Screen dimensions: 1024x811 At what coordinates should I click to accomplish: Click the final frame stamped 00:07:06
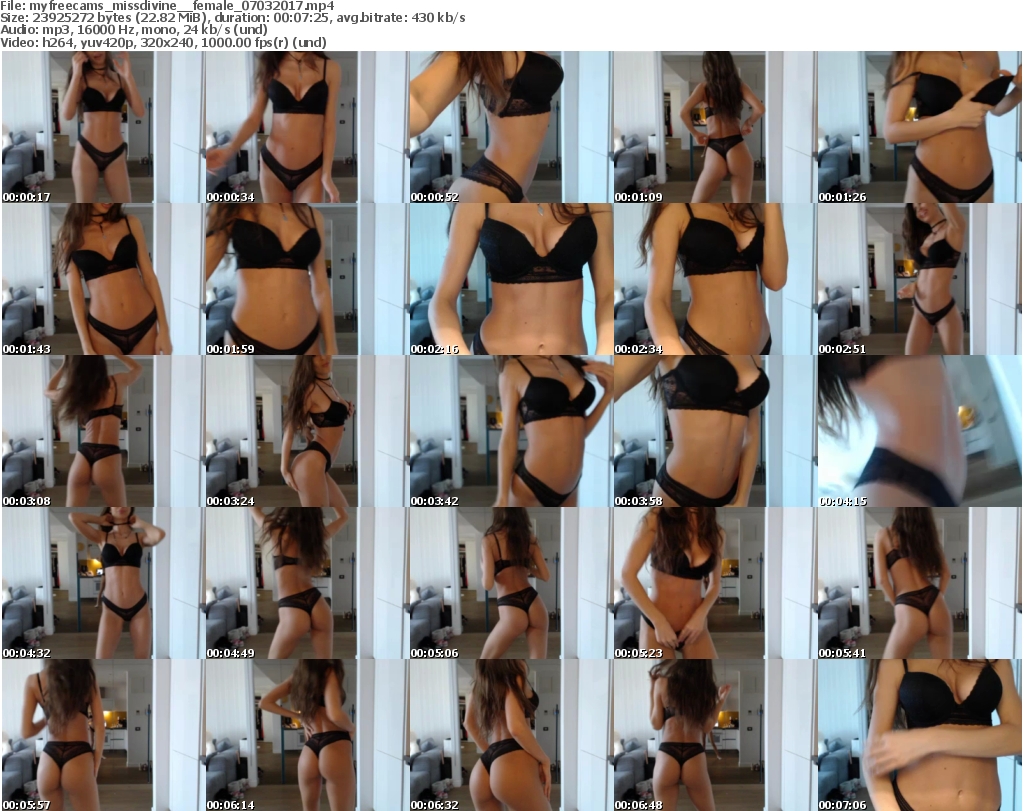pyautogui.click(x=919, y=735)
